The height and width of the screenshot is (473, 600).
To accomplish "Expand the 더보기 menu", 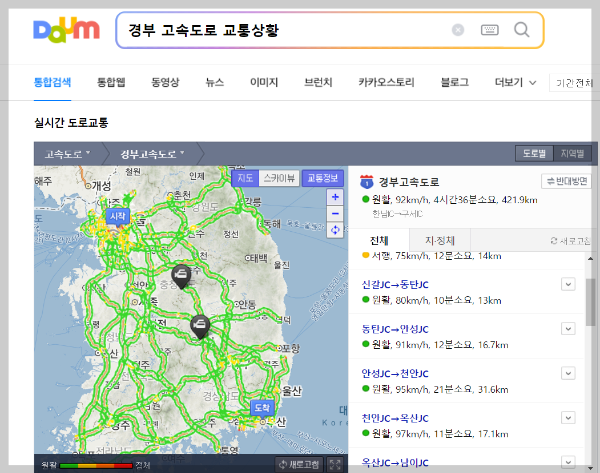I will (x=515, y=82).
